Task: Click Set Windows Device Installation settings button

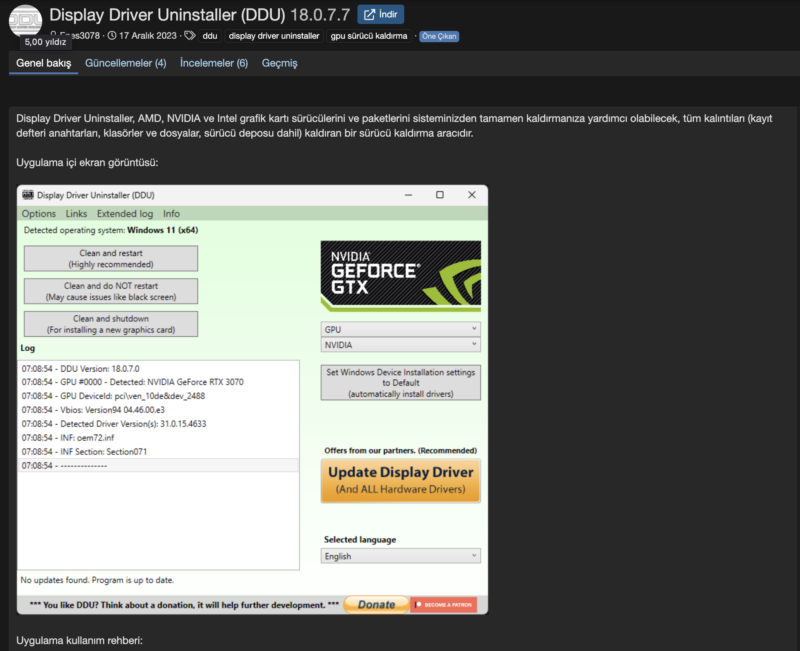Action: [401, 383]
